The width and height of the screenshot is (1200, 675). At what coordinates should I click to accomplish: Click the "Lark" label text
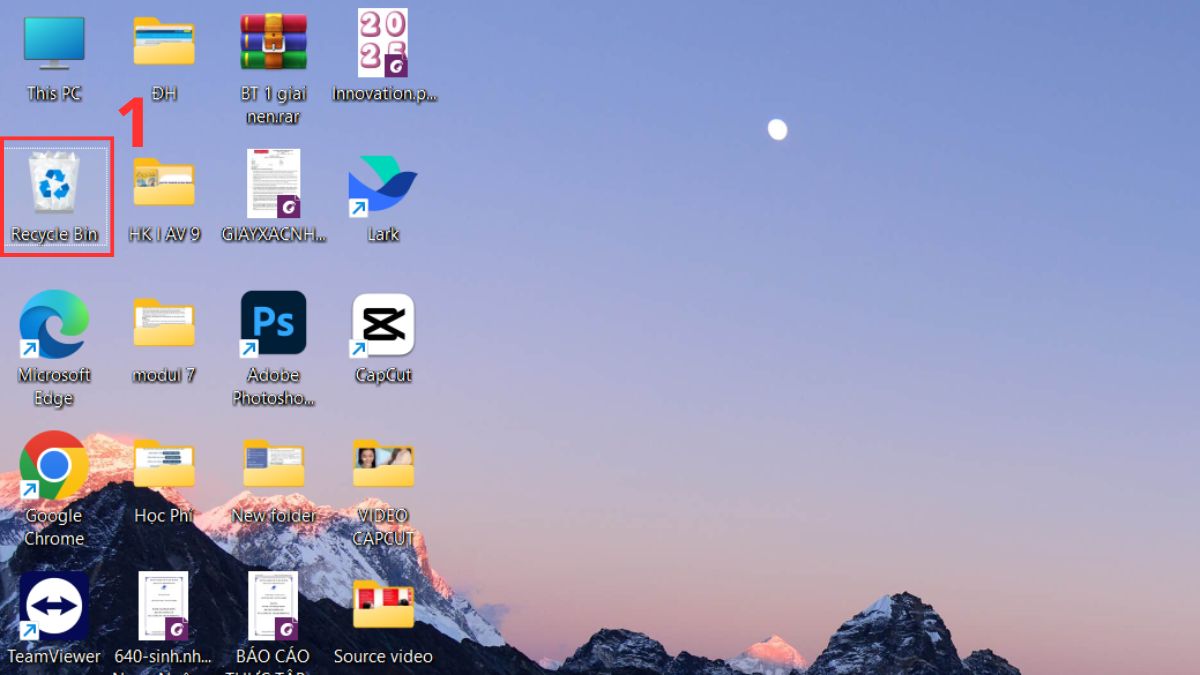coord(383,235)
